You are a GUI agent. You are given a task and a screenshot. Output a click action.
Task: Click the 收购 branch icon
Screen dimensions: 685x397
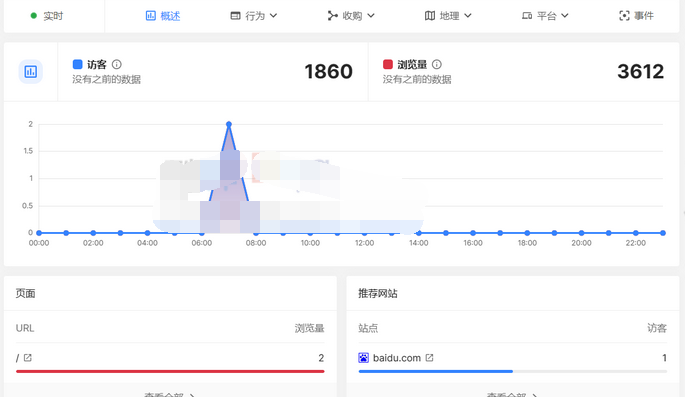332,16
